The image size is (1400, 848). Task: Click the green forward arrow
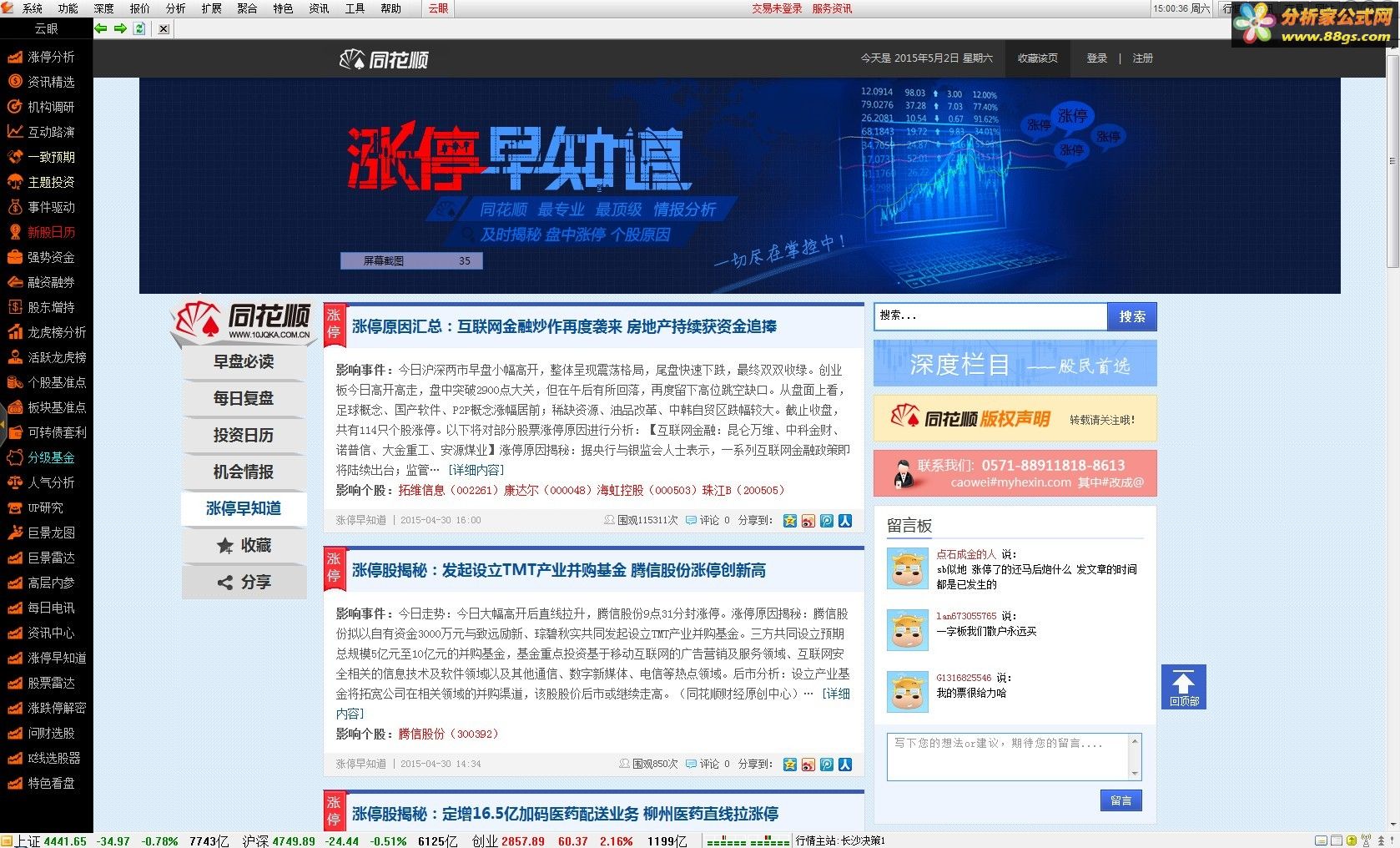coord(120,28)
